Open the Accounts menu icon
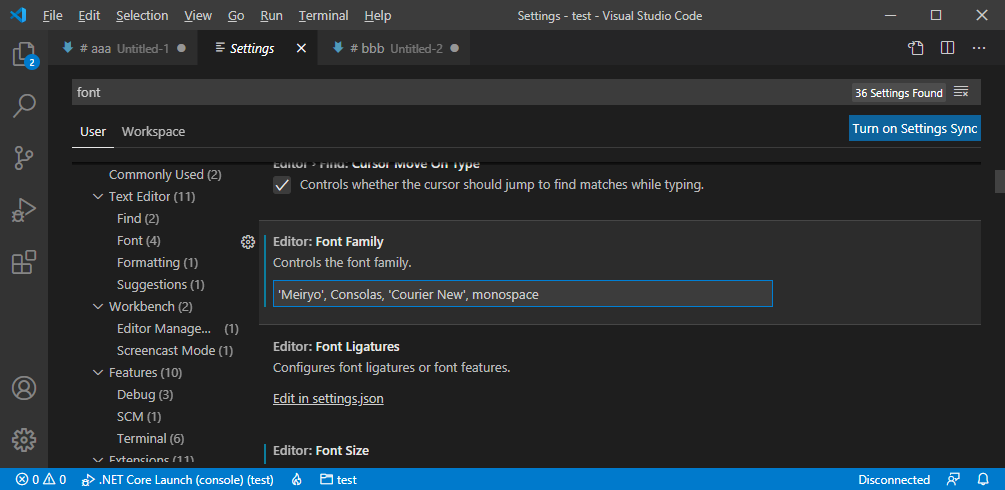Image resolution: width=1005 pixels, height=490 pixels. coord(24,388)
